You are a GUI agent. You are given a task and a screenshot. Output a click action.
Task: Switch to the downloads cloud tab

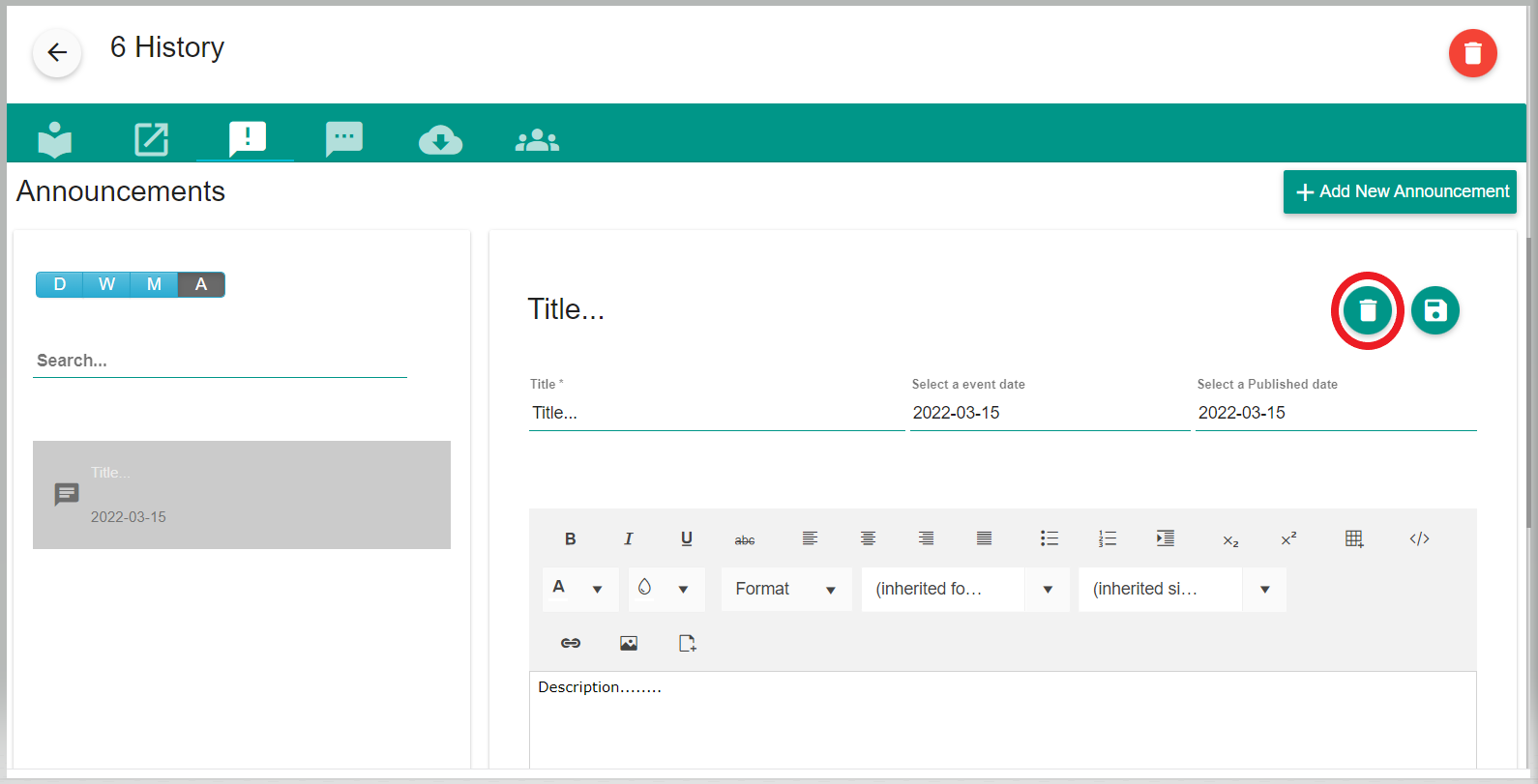pyautogui.click(x=440, y=140)
